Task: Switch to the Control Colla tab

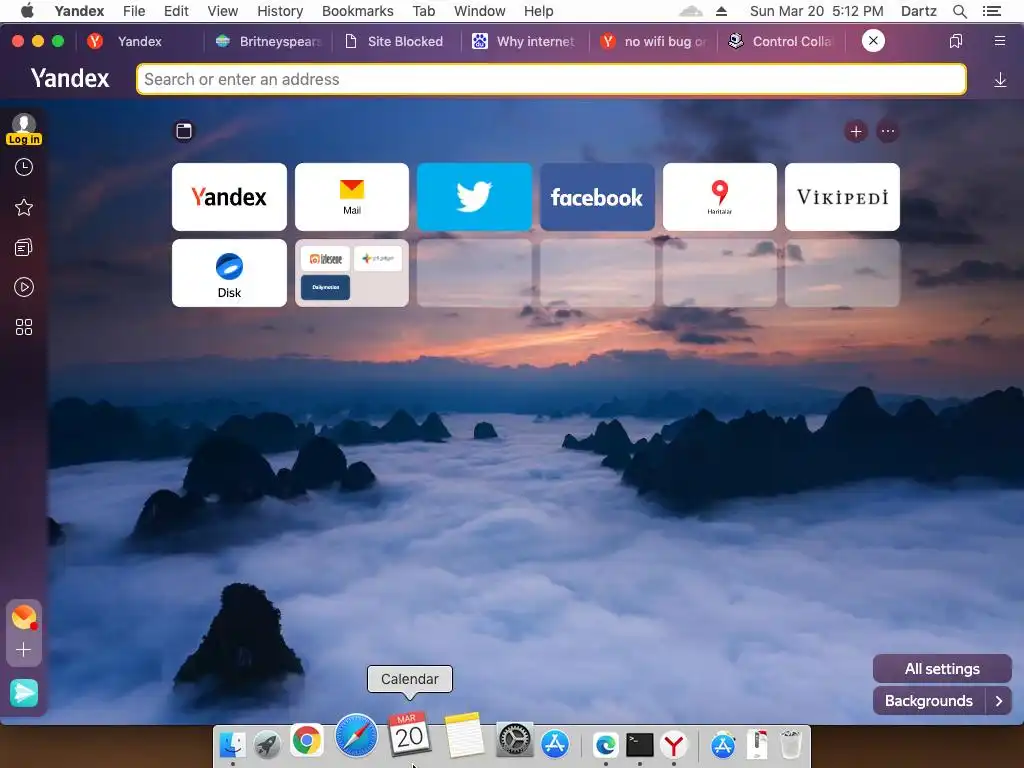Action: (x=782, y=41)
